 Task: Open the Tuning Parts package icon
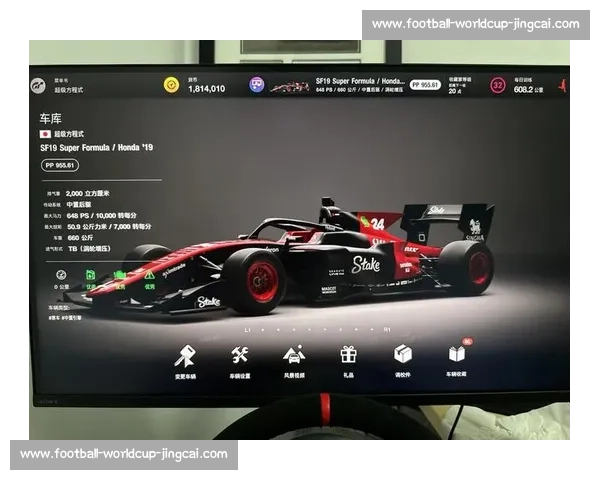pos(403,354)
